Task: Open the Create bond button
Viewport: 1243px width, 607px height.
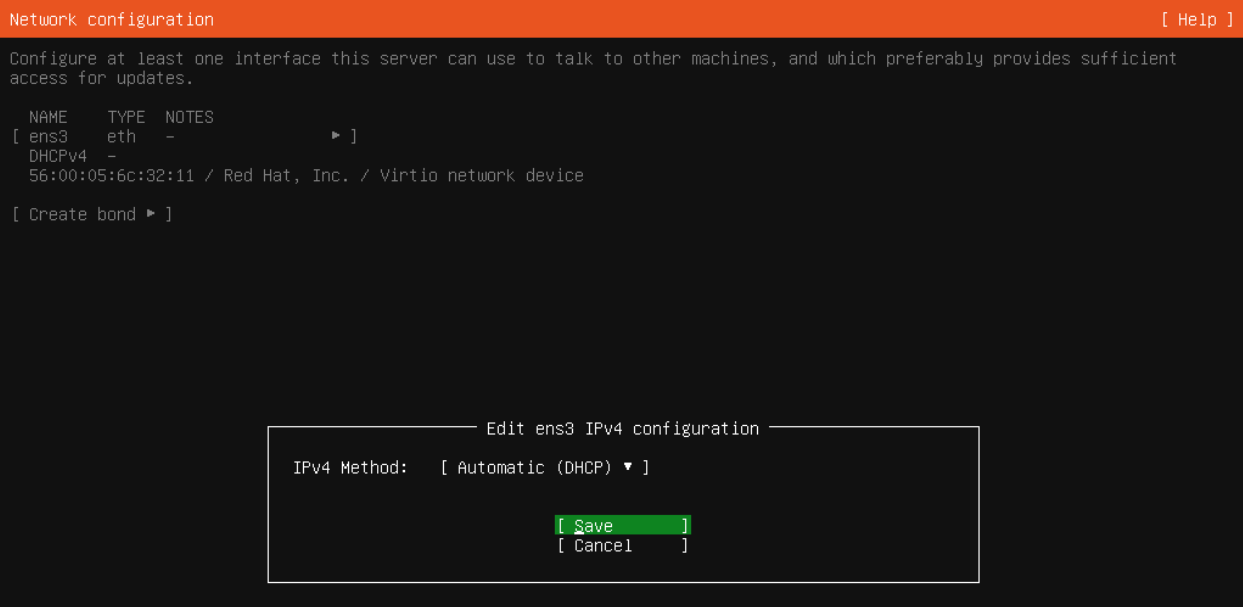Action: coord(92,214)
